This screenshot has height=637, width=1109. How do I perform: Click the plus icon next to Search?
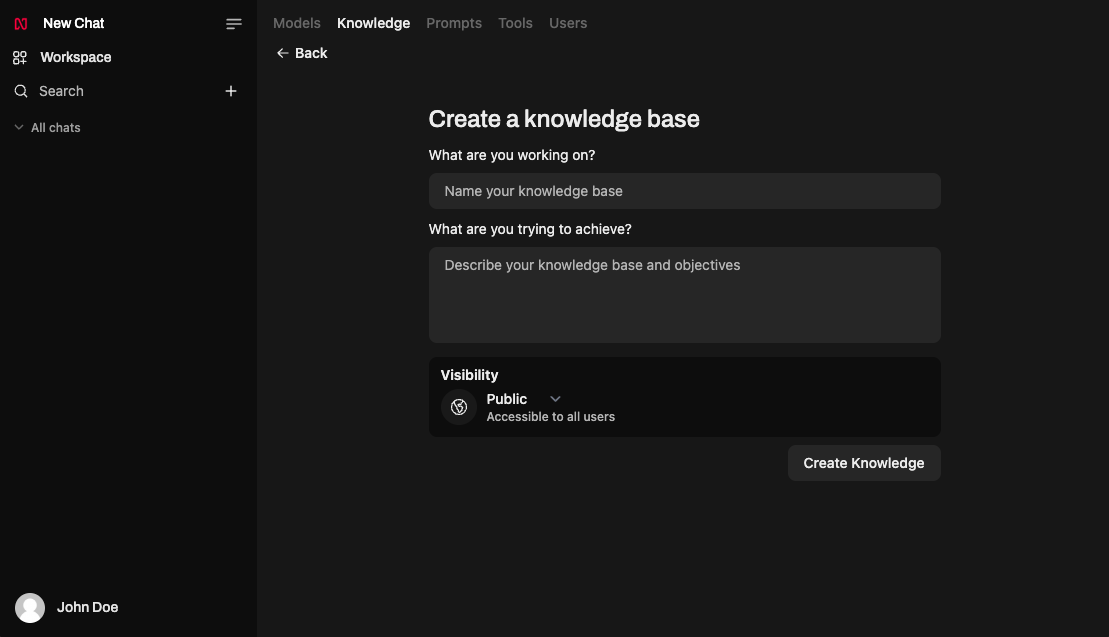pos(231,91)
